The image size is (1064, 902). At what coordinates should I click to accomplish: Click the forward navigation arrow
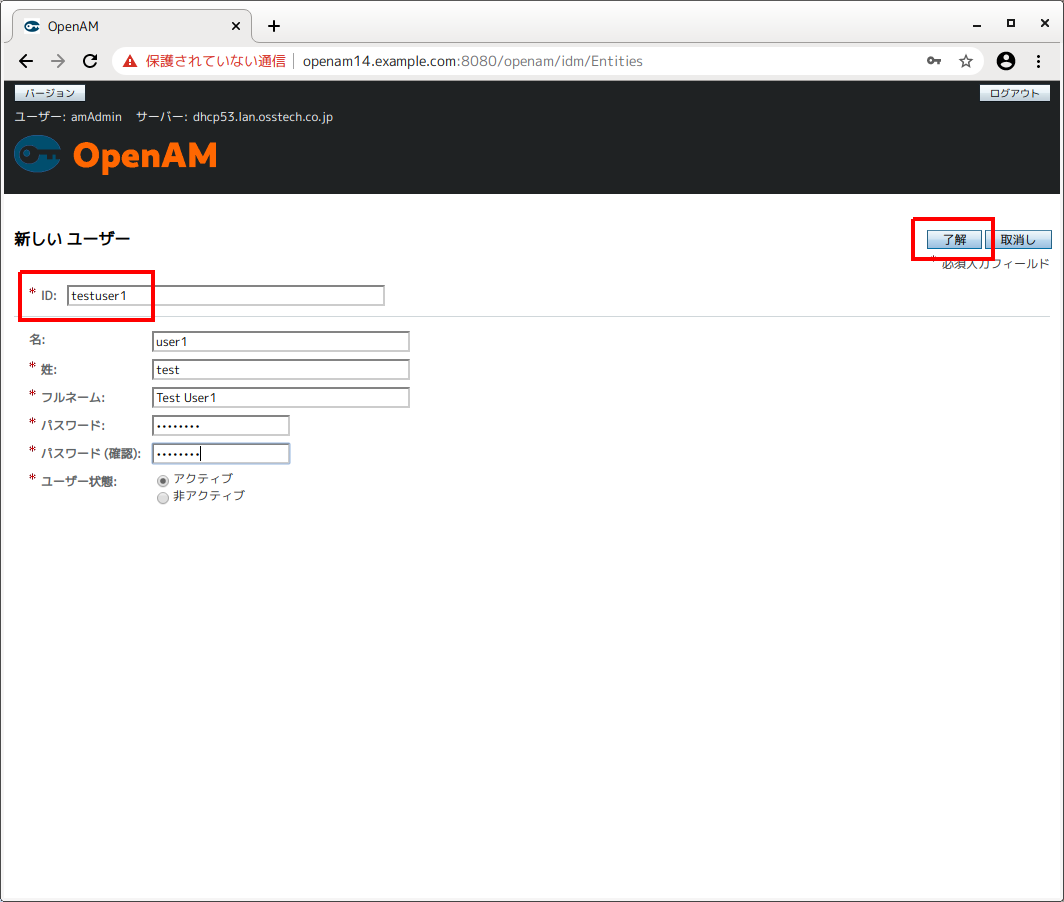pyautogui.click(x=57, y=61)
